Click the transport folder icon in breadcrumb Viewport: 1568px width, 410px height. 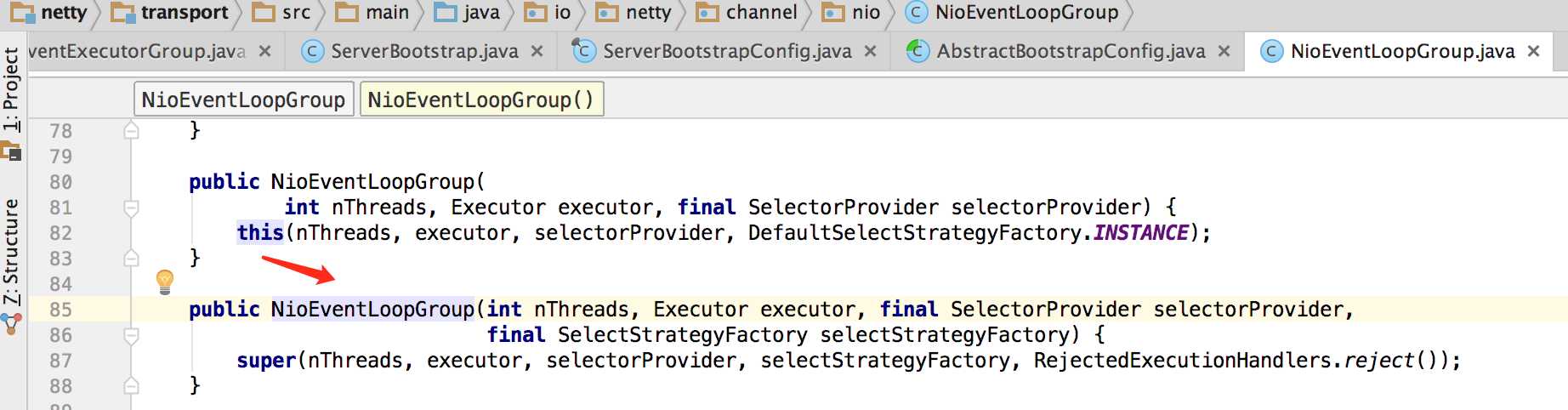(123, 12)
